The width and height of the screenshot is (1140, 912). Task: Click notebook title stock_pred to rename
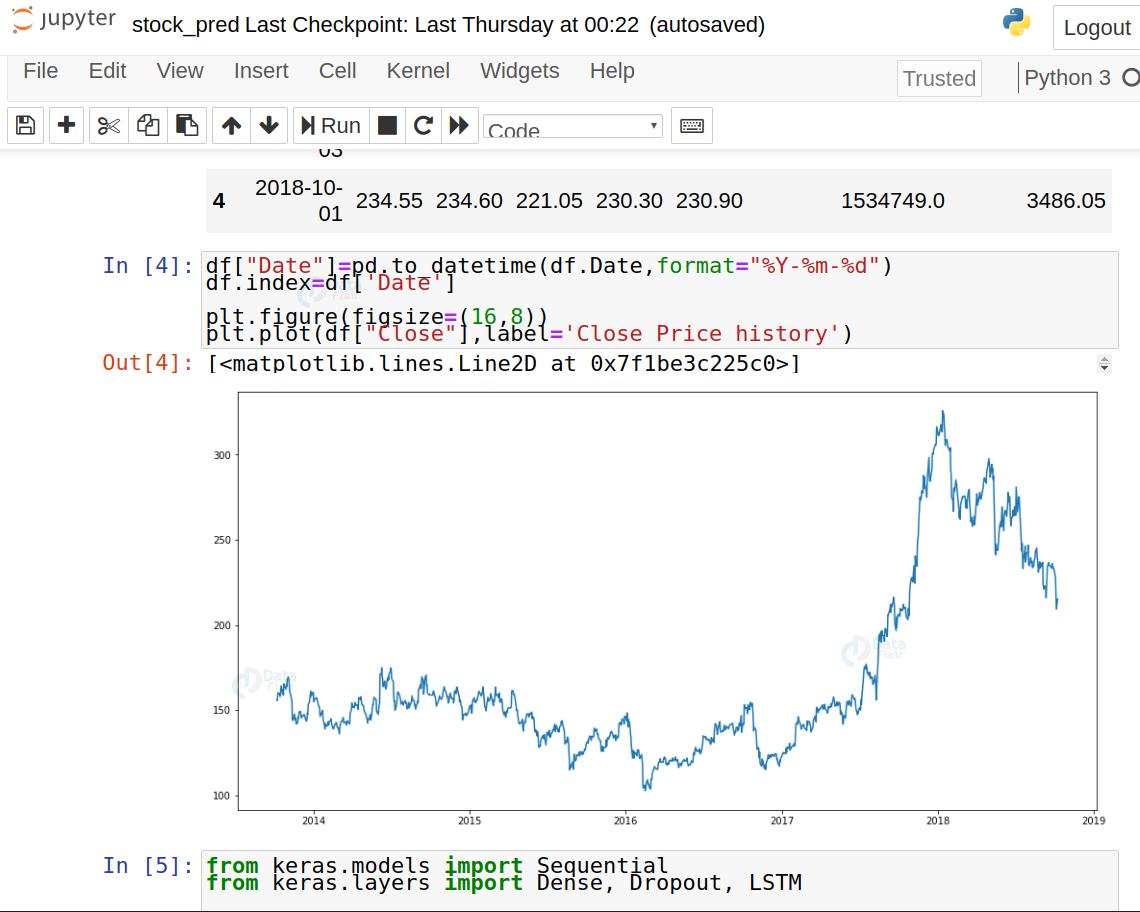185,24
